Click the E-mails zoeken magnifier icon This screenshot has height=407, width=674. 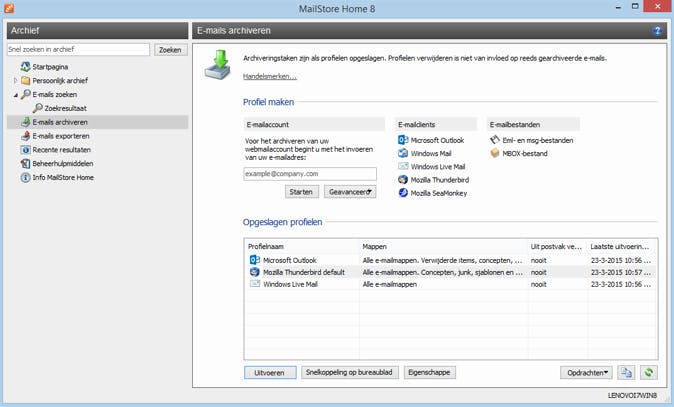tap(25, 94)
